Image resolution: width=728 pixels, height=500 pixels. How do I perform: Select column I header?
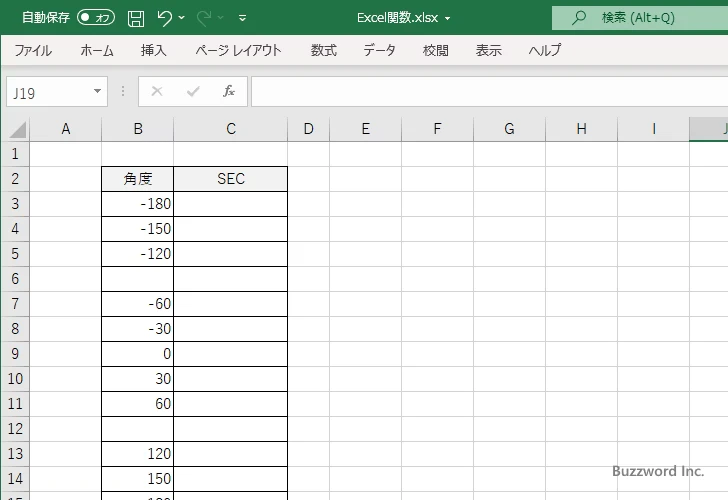653,129
